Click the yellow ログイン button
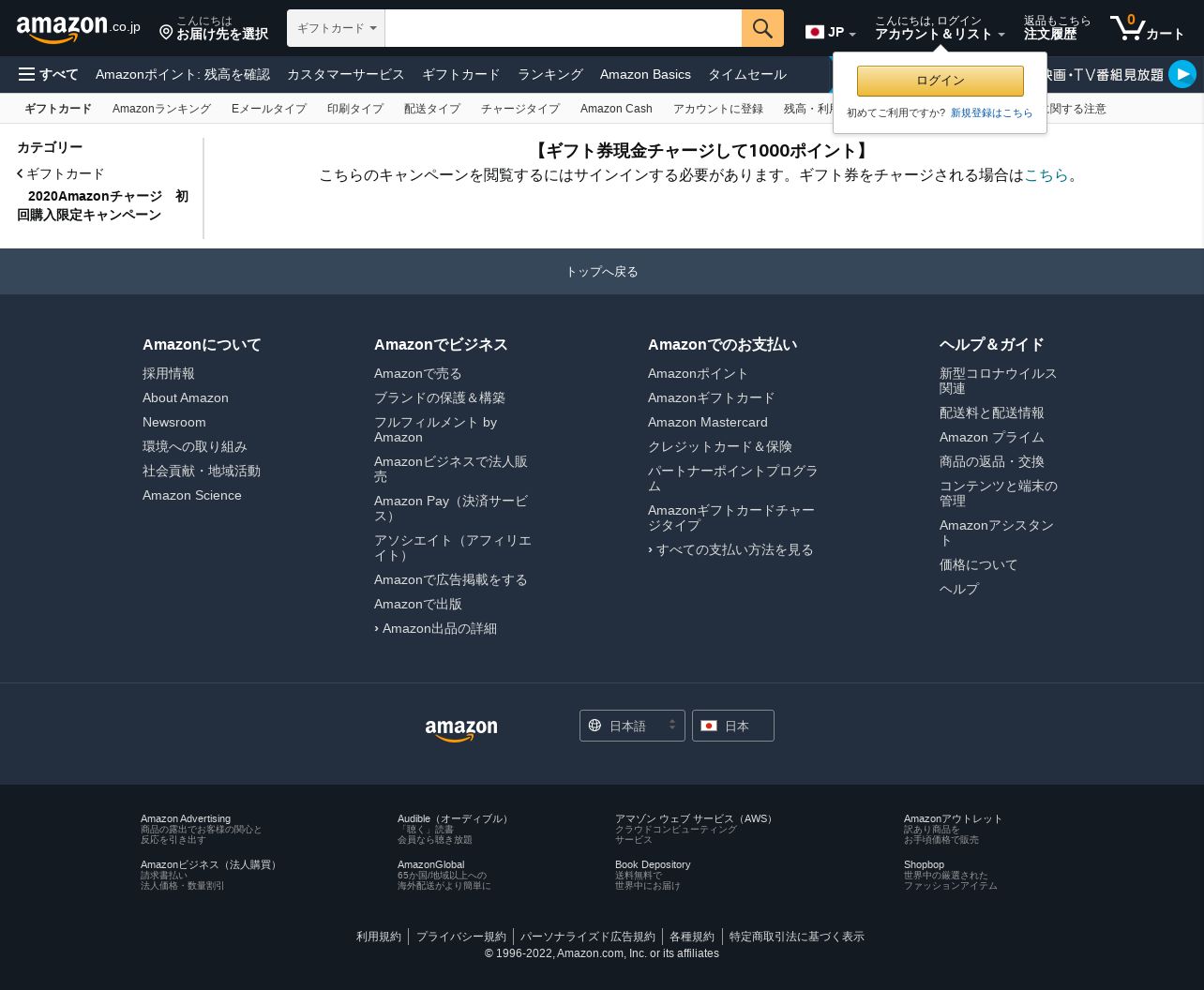The image size is (1204, 990). (941, 81)
